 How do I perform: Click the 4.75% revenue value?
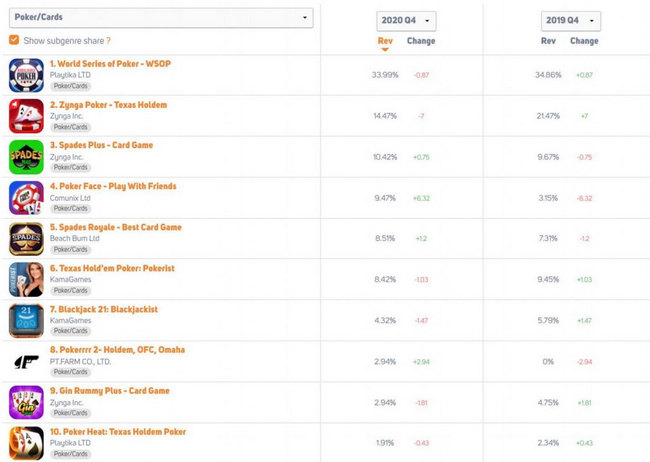point(548,402)
